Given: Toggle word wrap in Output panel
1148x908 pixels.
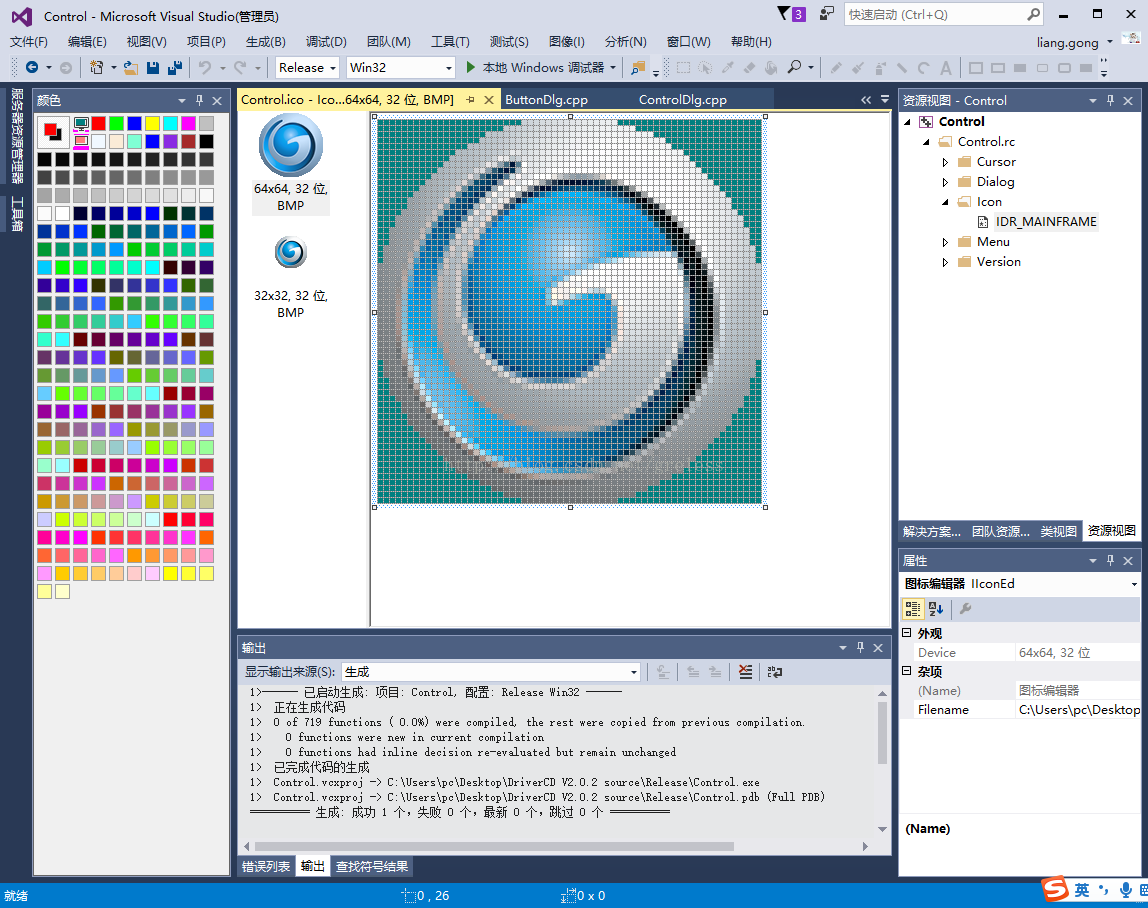Looking at the screenshot, I should pos(775,671).
